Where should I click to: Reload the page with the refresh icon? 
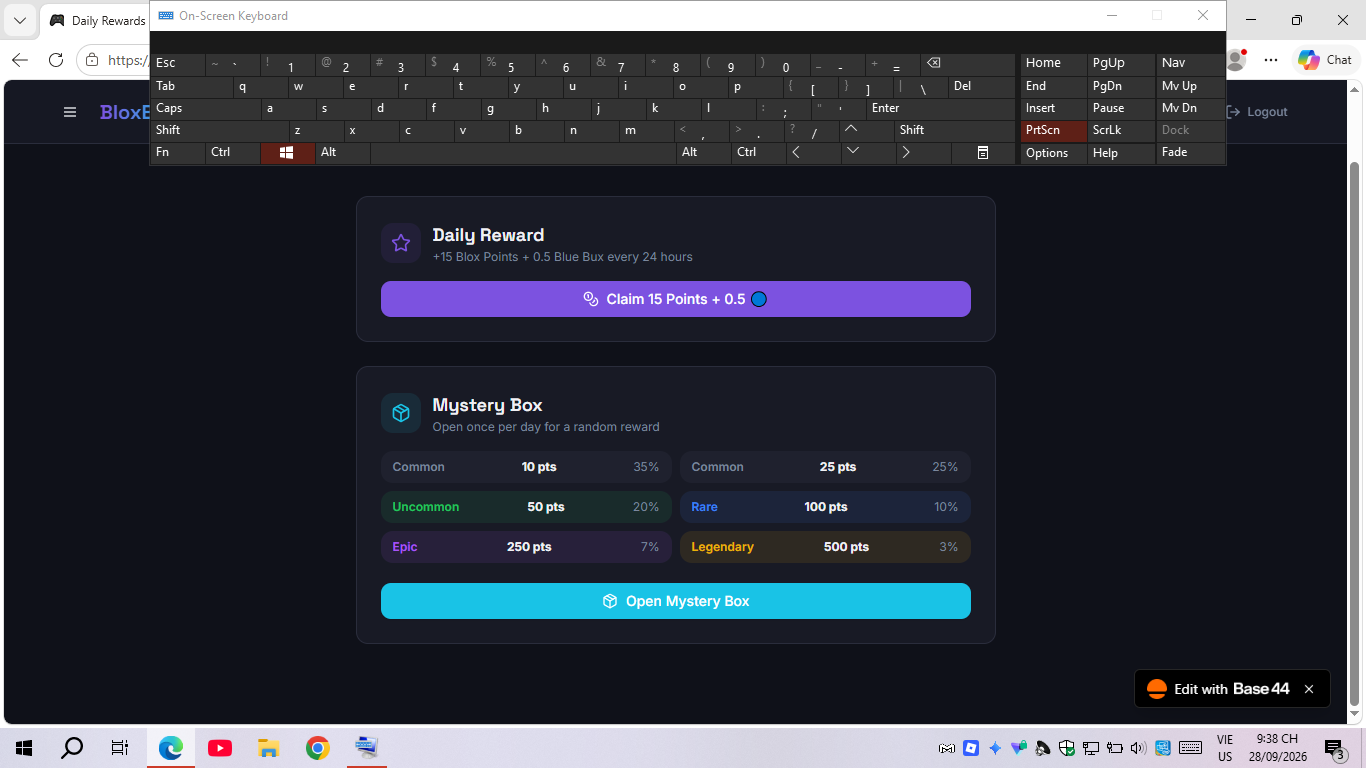56,60
